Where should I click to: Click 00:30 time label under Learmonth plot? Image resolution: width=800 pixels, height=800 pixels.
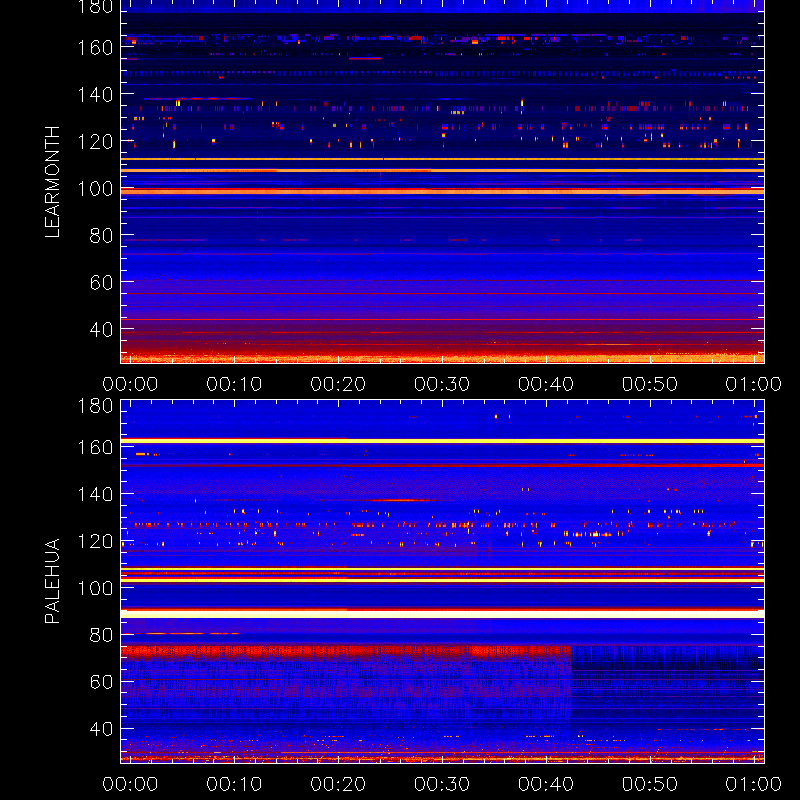(442, 384)
